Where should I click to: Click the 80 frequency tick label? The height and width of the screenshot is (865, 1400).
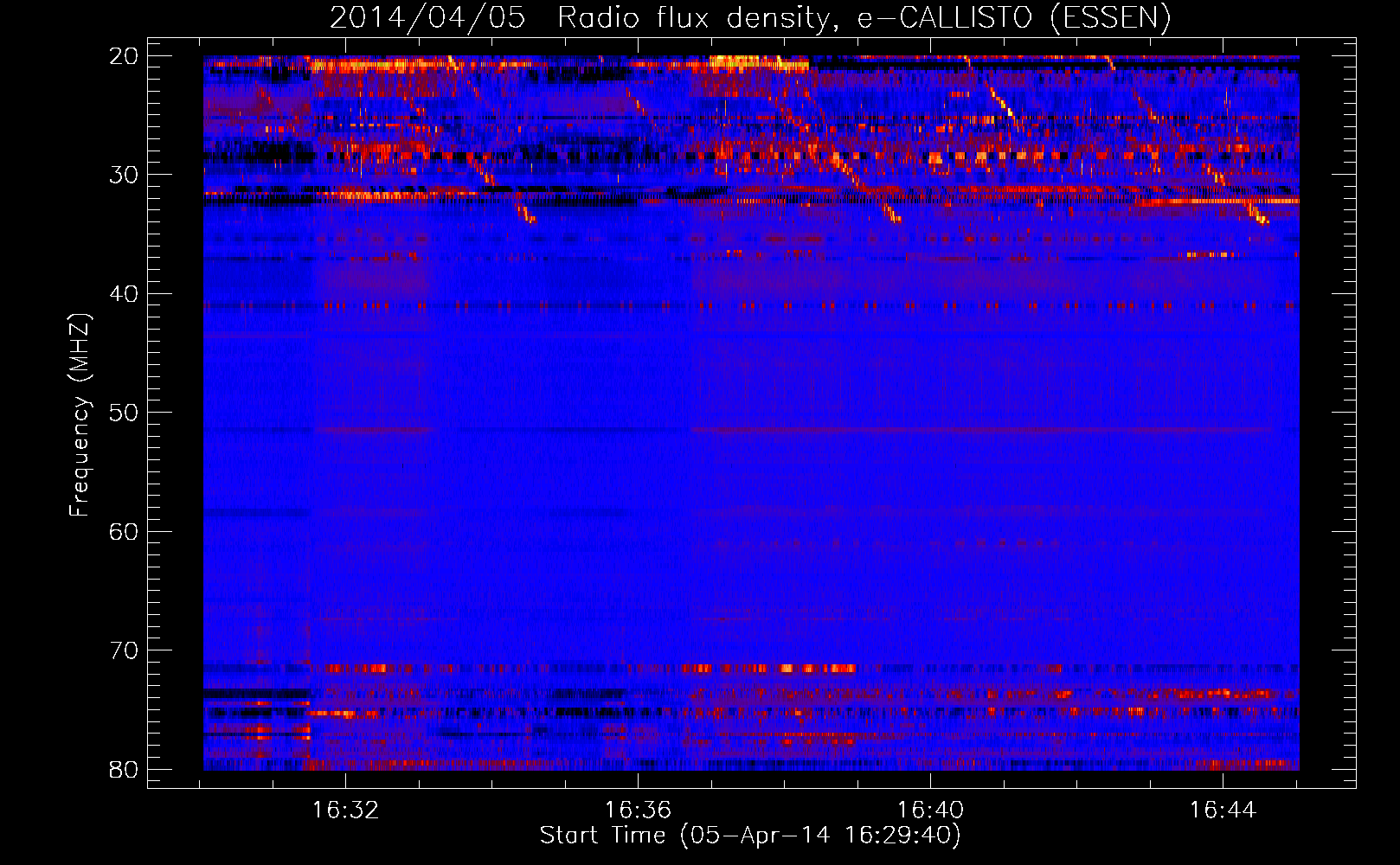[x=124, y=769]
